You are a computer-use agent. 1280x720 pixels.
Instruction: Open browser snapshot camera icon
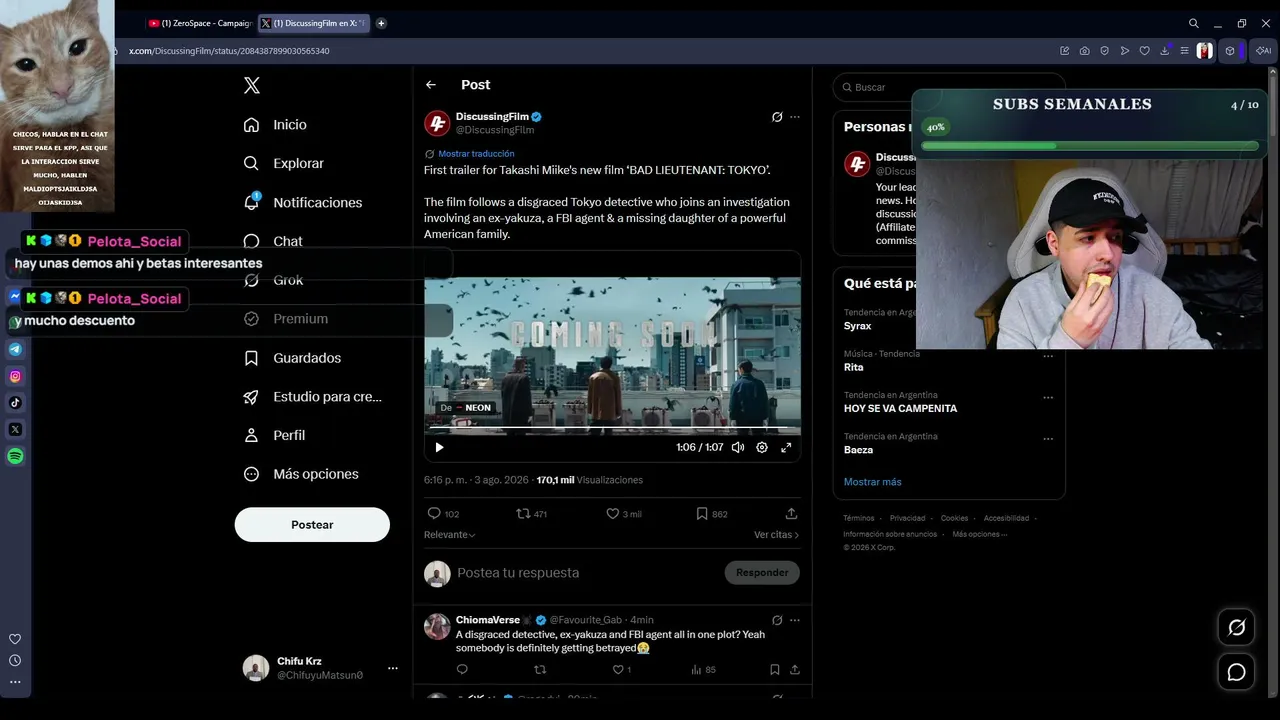click(1085, 51)
